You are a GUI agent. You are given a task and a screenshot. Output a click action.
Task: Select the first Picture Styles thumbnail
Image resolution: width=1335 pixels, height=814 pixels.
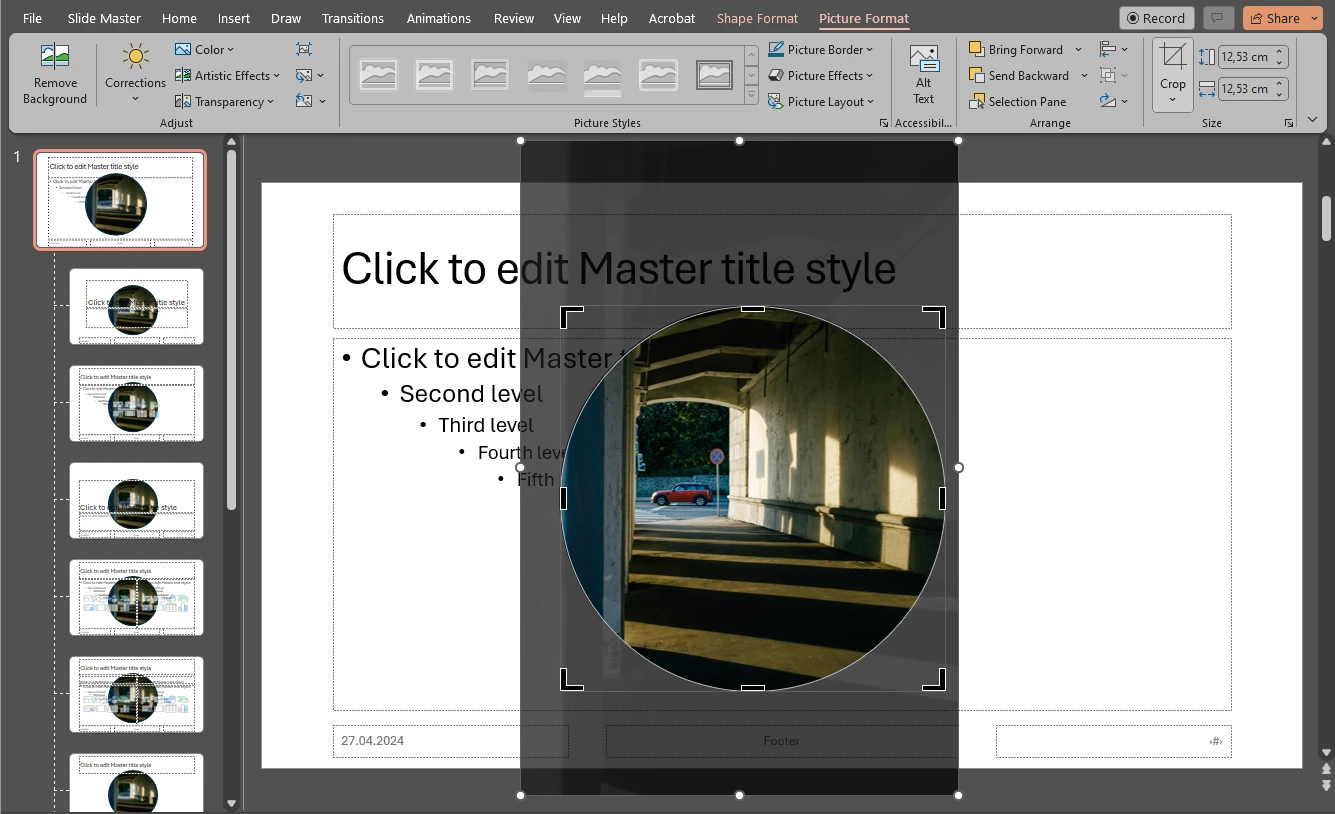click(378, 75)
